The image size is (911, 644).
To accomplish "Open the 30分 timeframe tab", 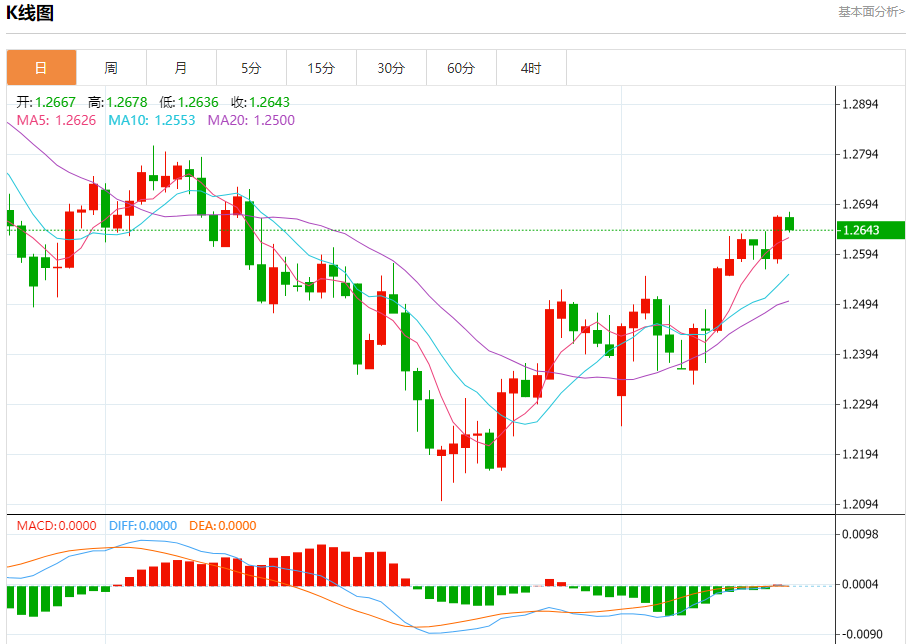I will (391, 68).
